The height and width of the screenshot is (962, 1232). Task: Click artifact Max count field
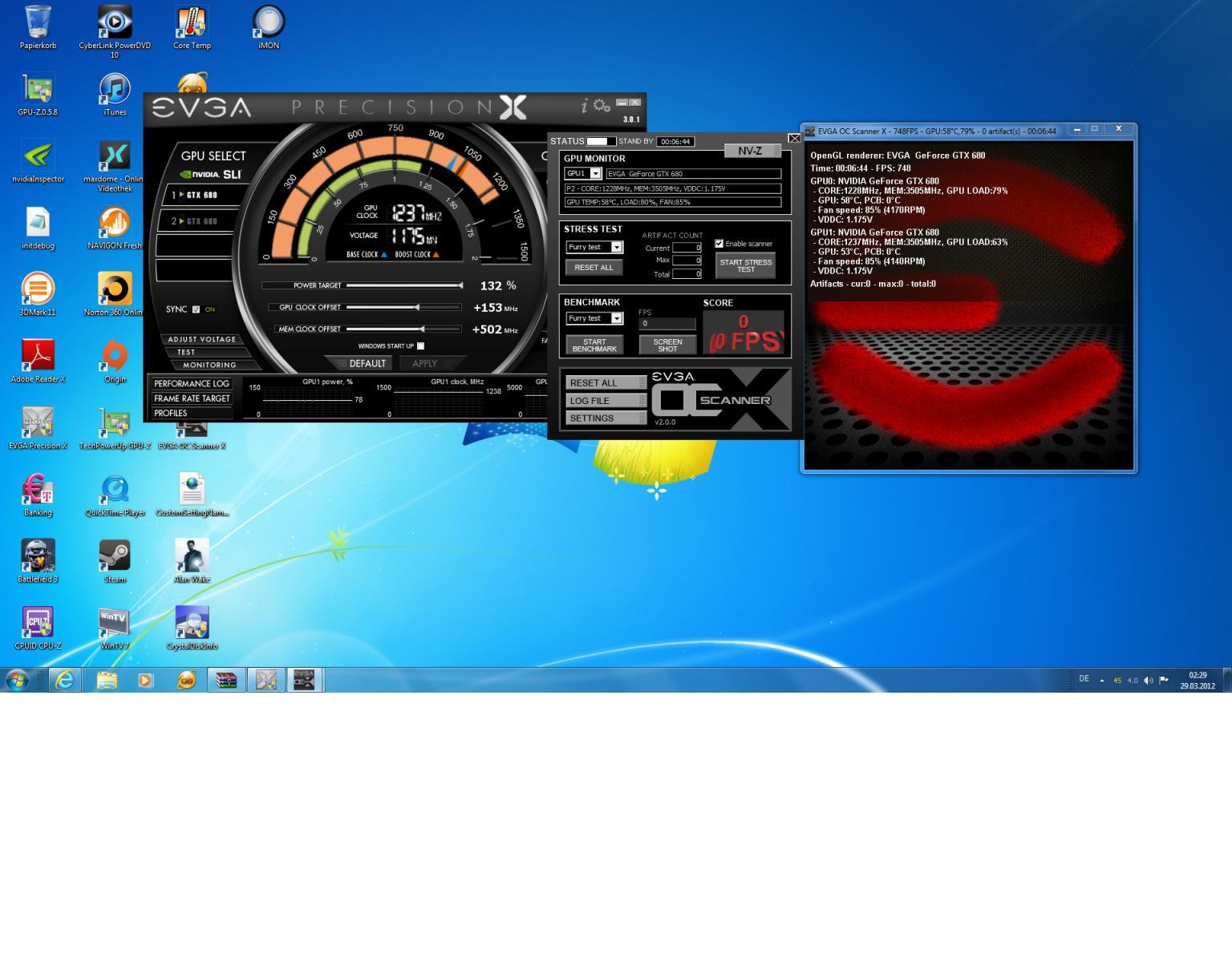687,261
